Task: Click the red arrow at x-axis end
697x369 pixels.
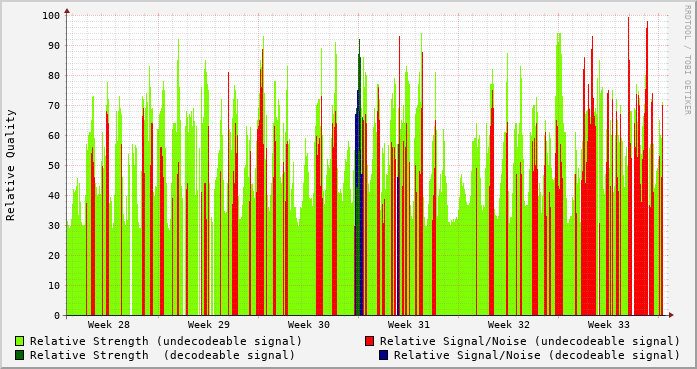Action: coord(671,315)
